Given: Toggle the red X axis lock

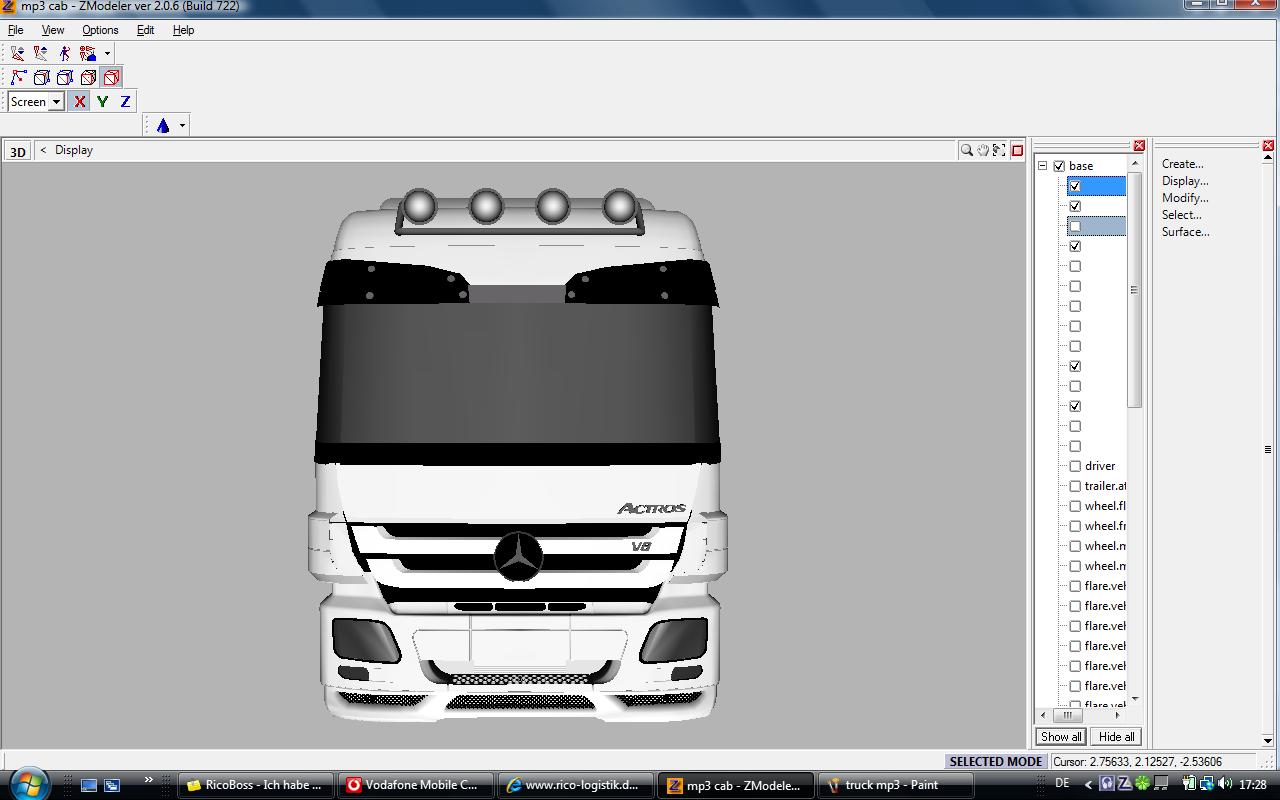Looking at the screenshot, I should pos(79,101).
